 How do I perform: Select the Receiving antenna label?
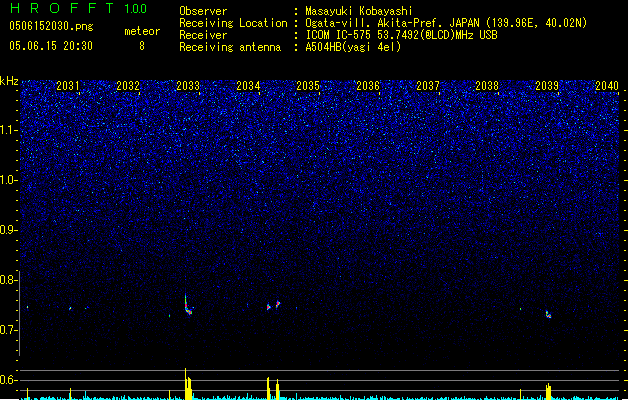click(x=230, y=47)
